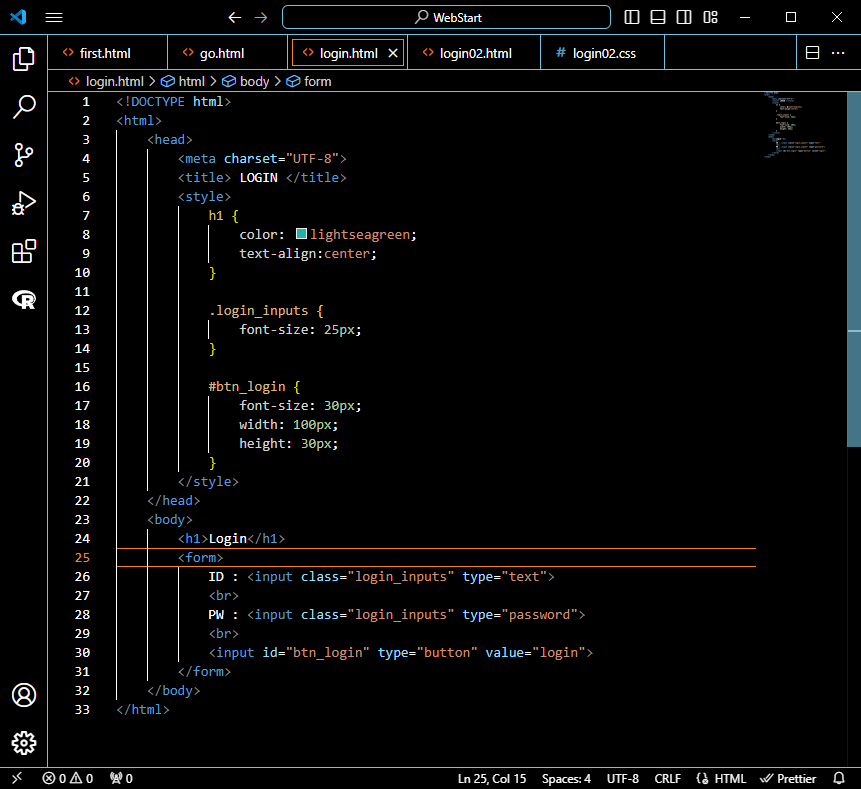This screenshot has height=789, width=861.
Task: Go back with the left arrow
Action: 235,18
